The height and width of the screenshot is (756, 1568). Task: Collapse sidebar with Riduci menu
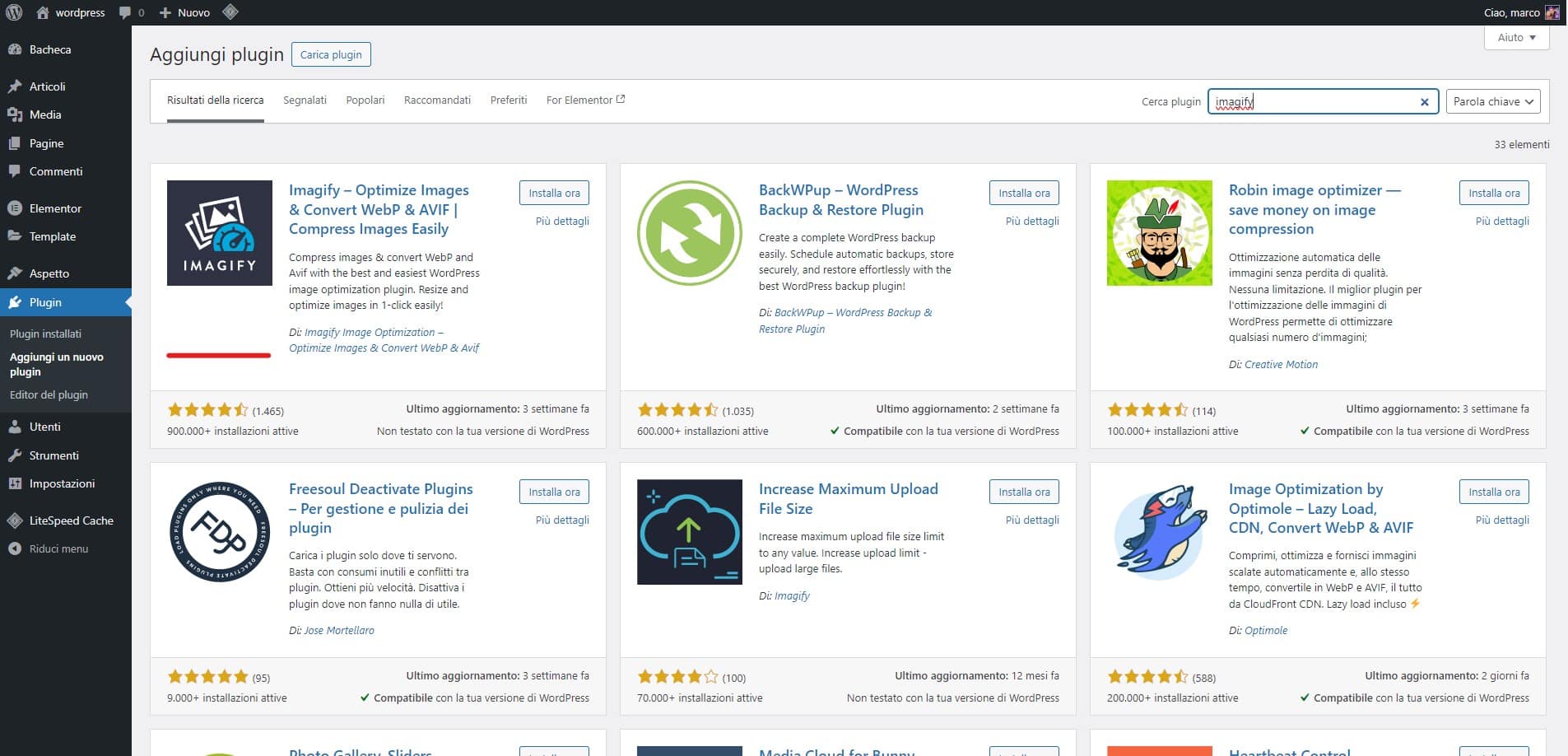(x=66, y=548)
